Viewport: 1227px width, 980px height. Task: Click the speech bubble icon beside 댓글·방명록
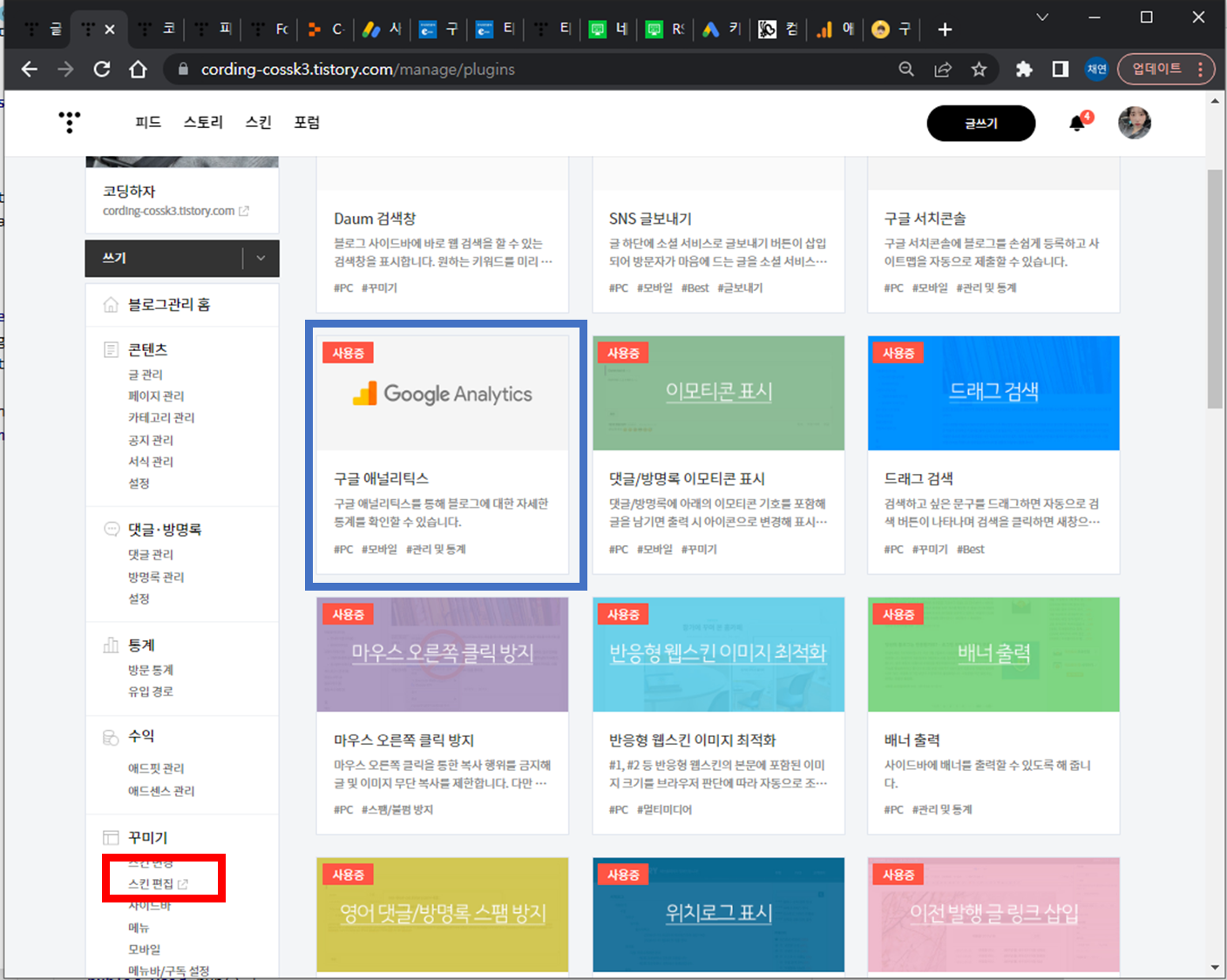(x=112, y=529)
